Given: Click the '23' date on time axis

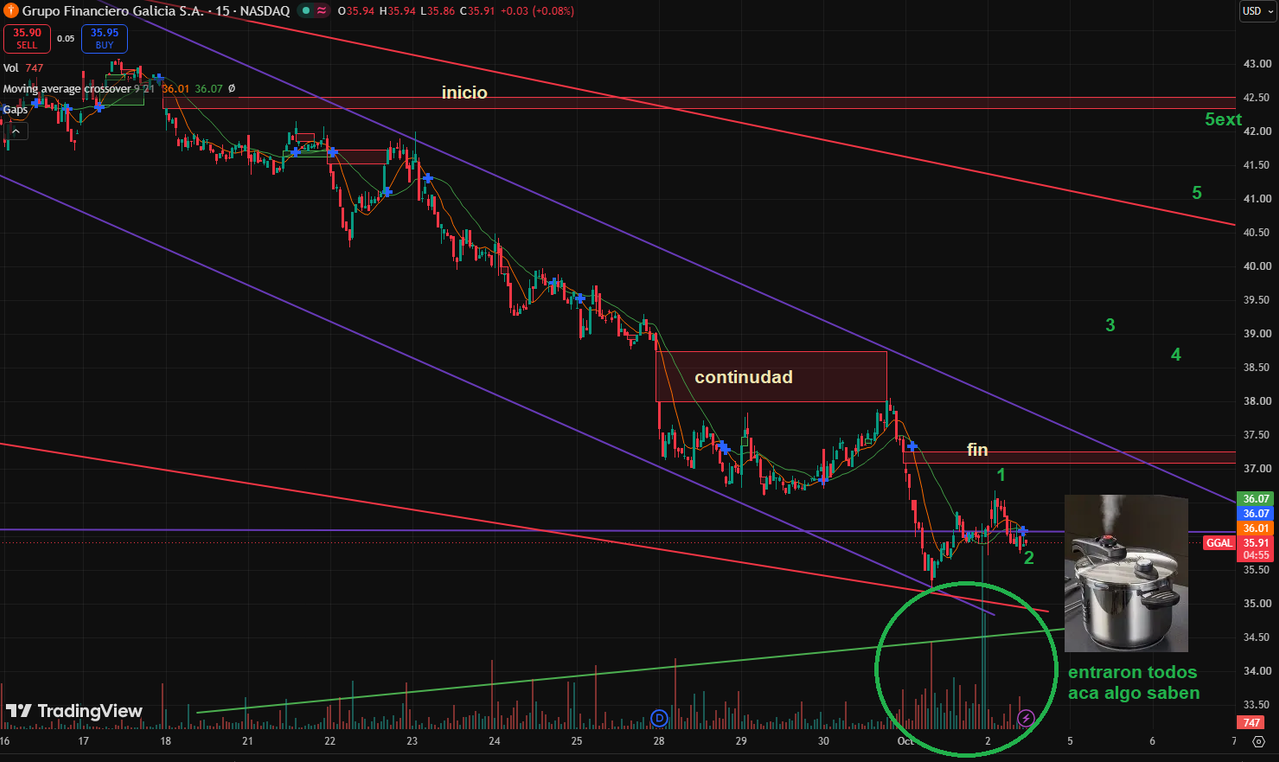Looking at the screenshot, I should [x=412, y=741].
